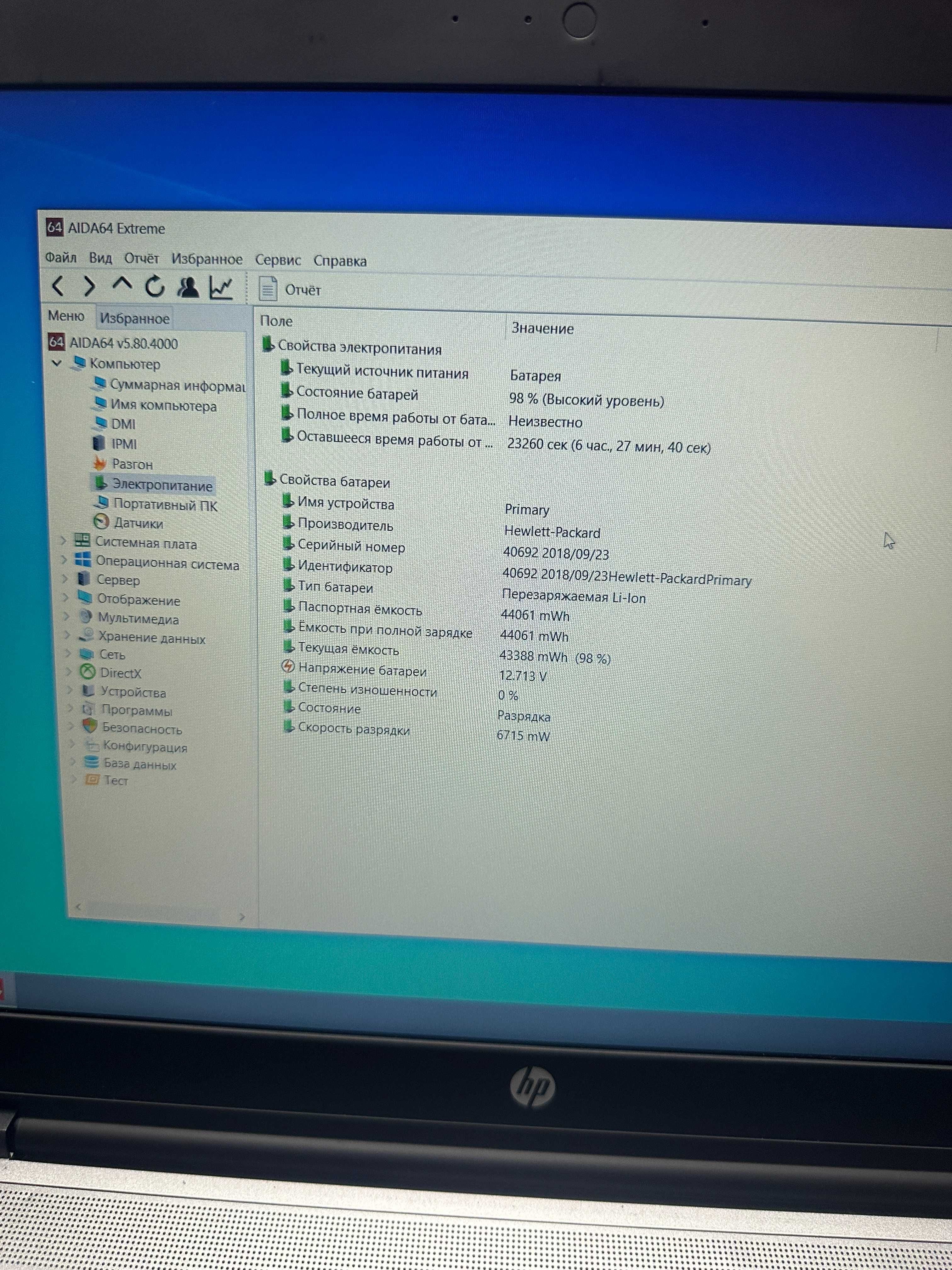
Task: Expand the Операционная система node
Action: pos(64,560)
